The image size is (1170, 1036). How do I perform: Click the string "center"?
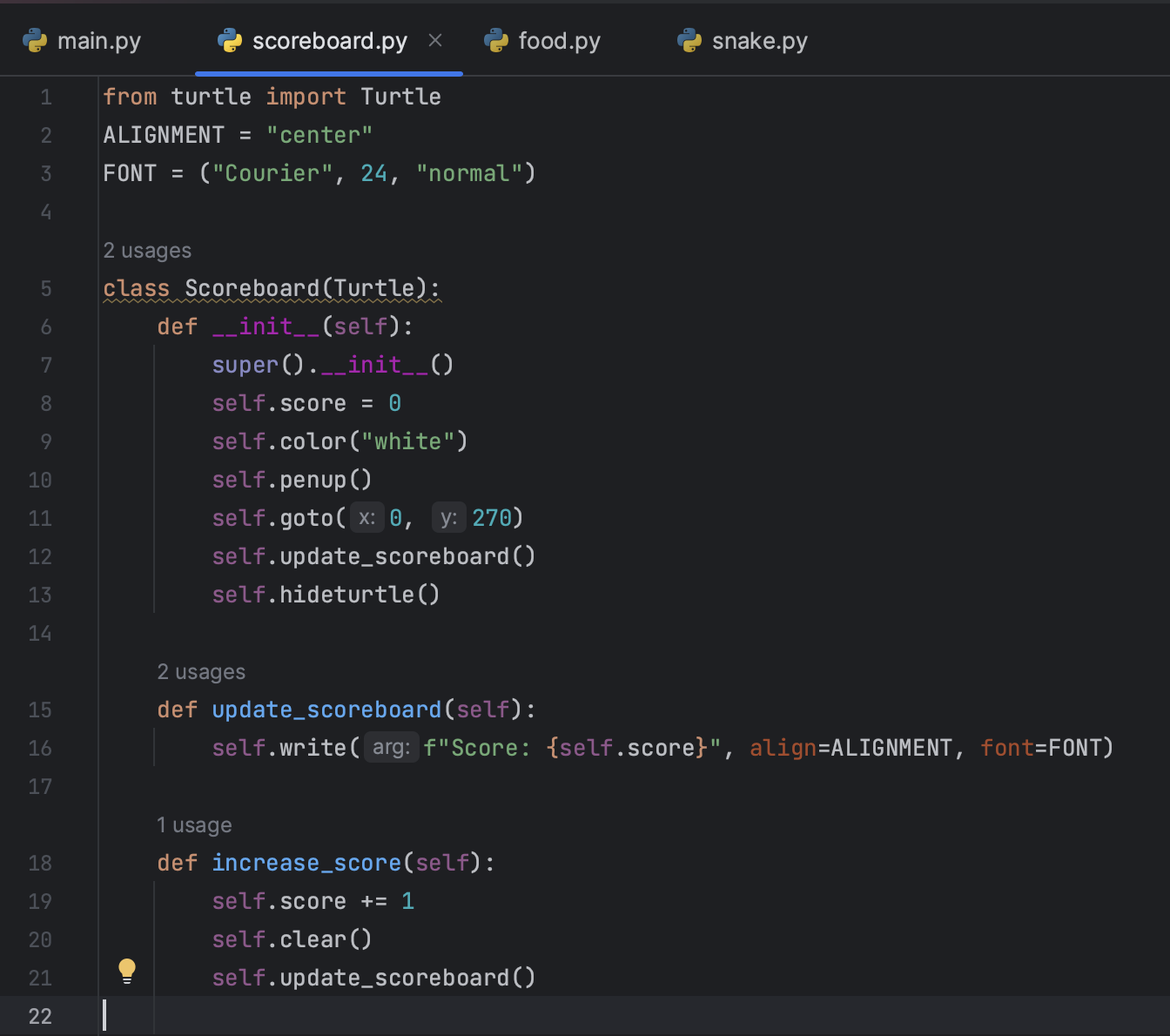click(319, 135)
